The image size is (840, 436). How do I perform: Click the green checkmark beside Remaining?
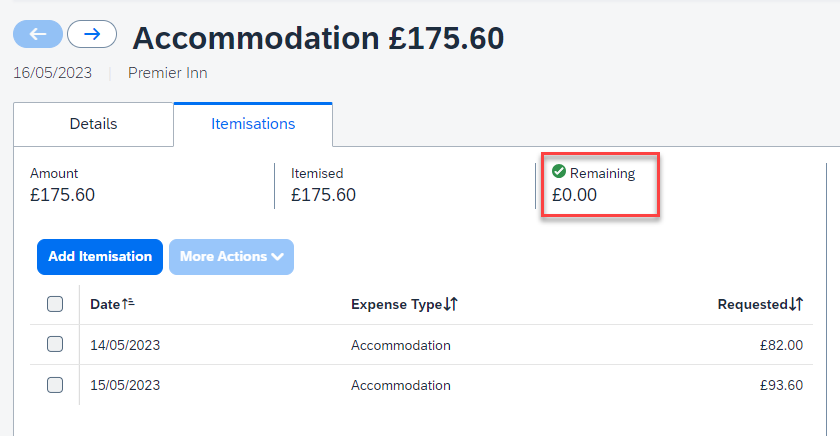click(x=559, y=172)
